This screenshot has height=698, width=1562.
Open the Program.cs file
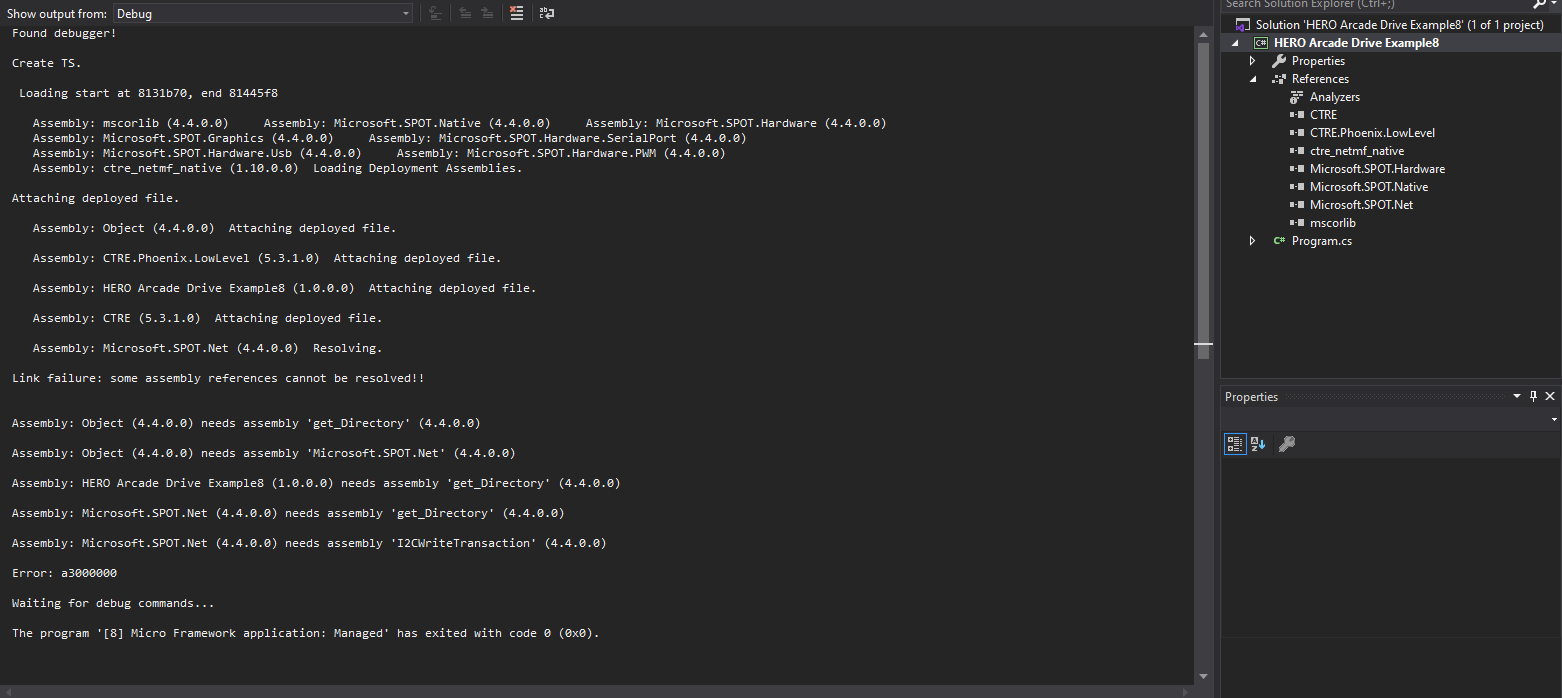[x=1321, y=241]
